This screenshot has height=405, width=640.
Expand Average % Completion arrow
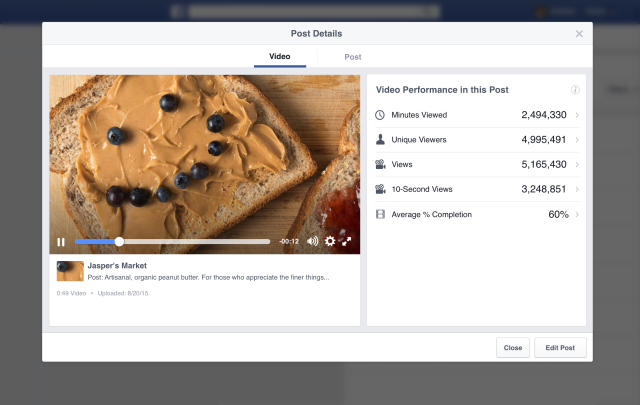click(577, 214)
